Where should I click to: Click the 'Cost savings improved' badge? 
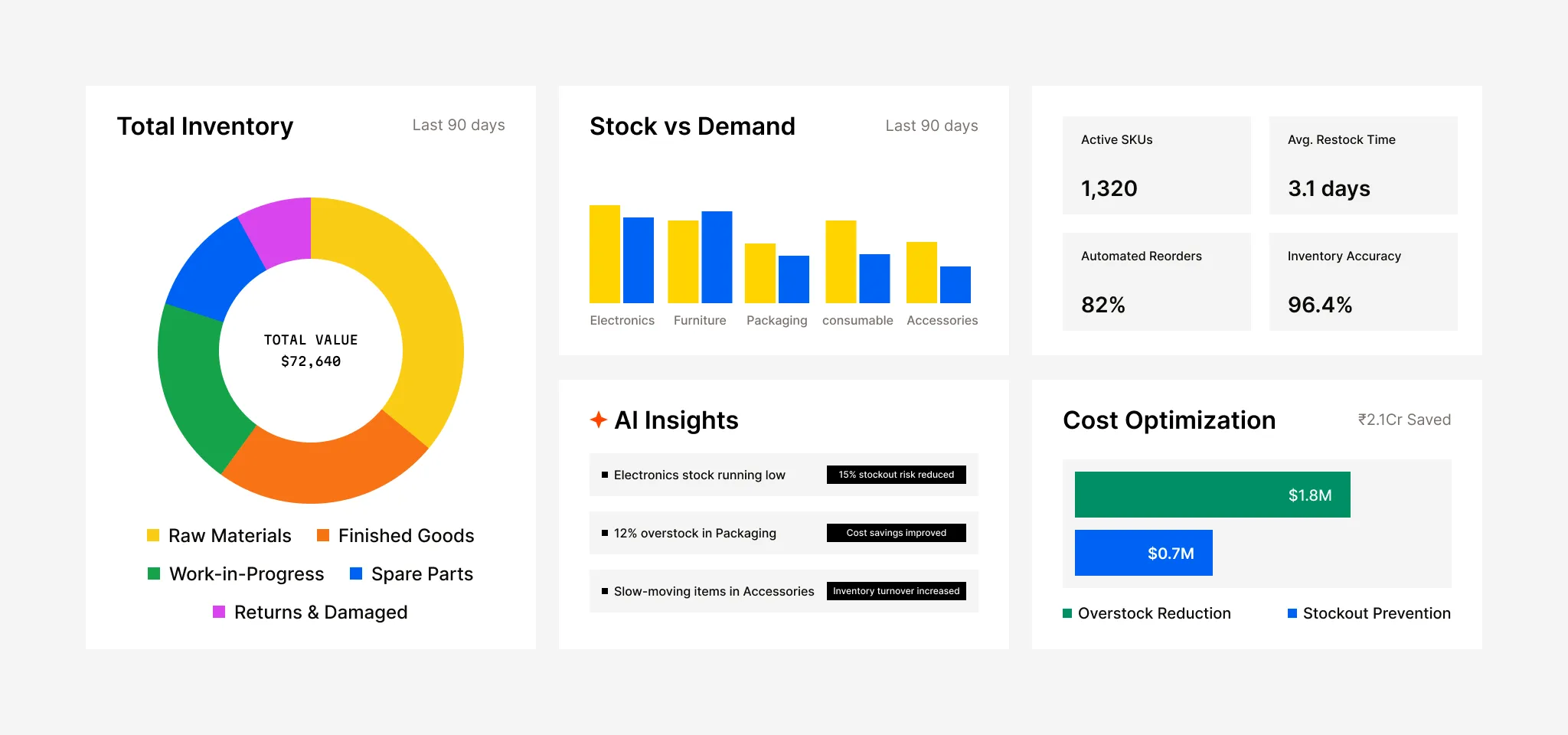(x=897, y=533)
